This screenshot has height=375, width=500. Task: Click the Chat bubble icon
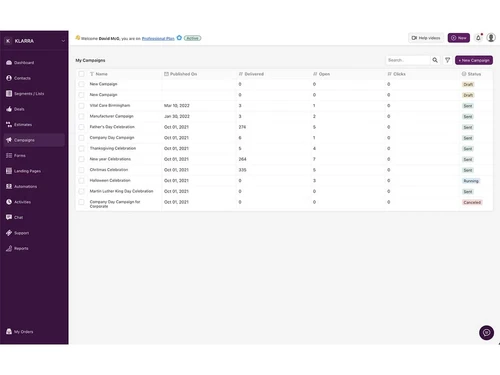pos(9,217)
